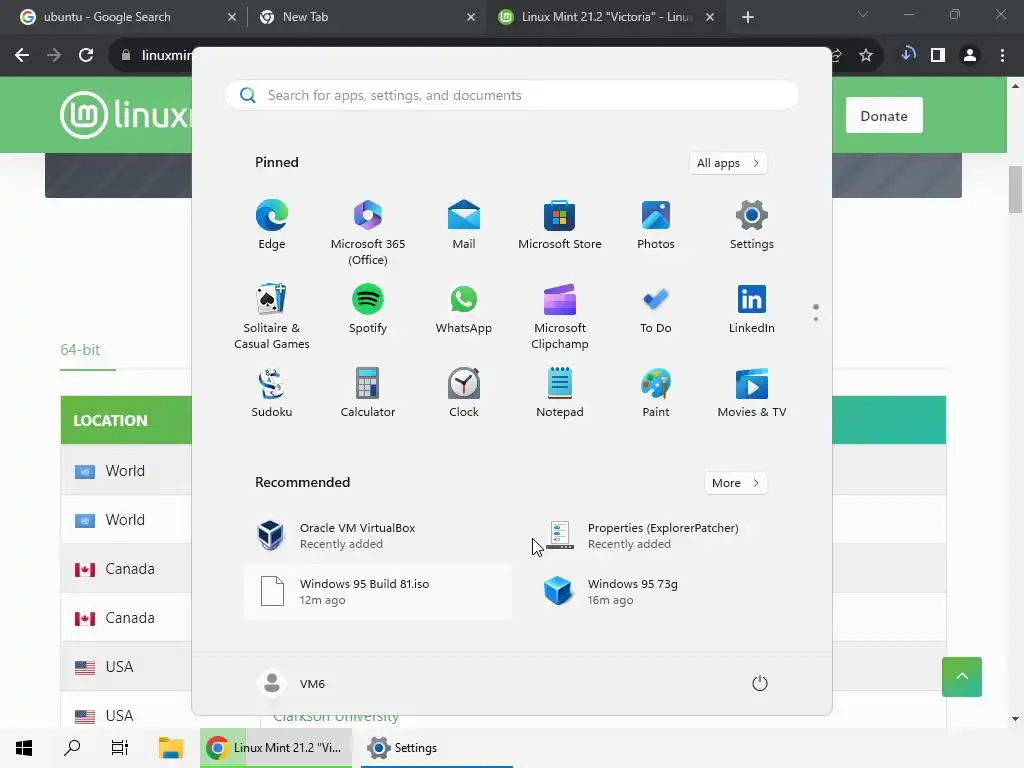Launch Sudoku

click(x=272, y=392)
